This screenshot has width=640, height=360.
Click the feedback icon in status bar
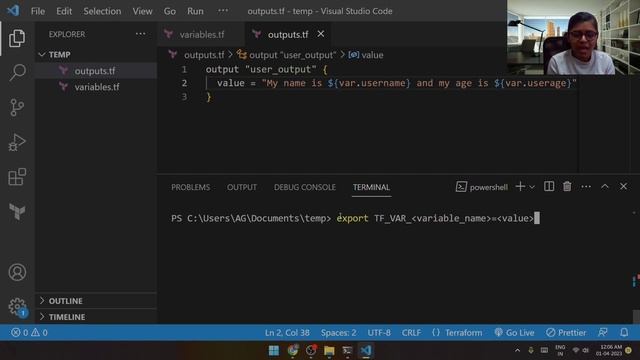(603, 333)
